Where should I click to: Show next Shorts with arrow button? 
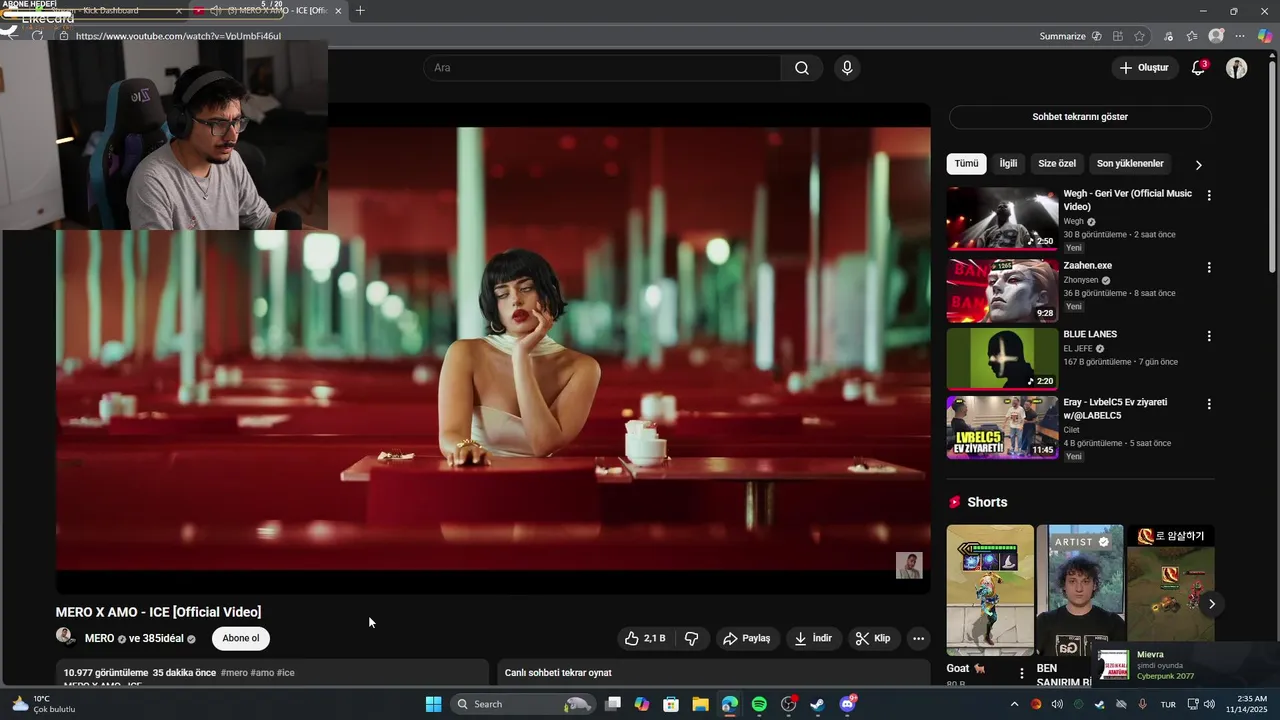pos(1211,603)
